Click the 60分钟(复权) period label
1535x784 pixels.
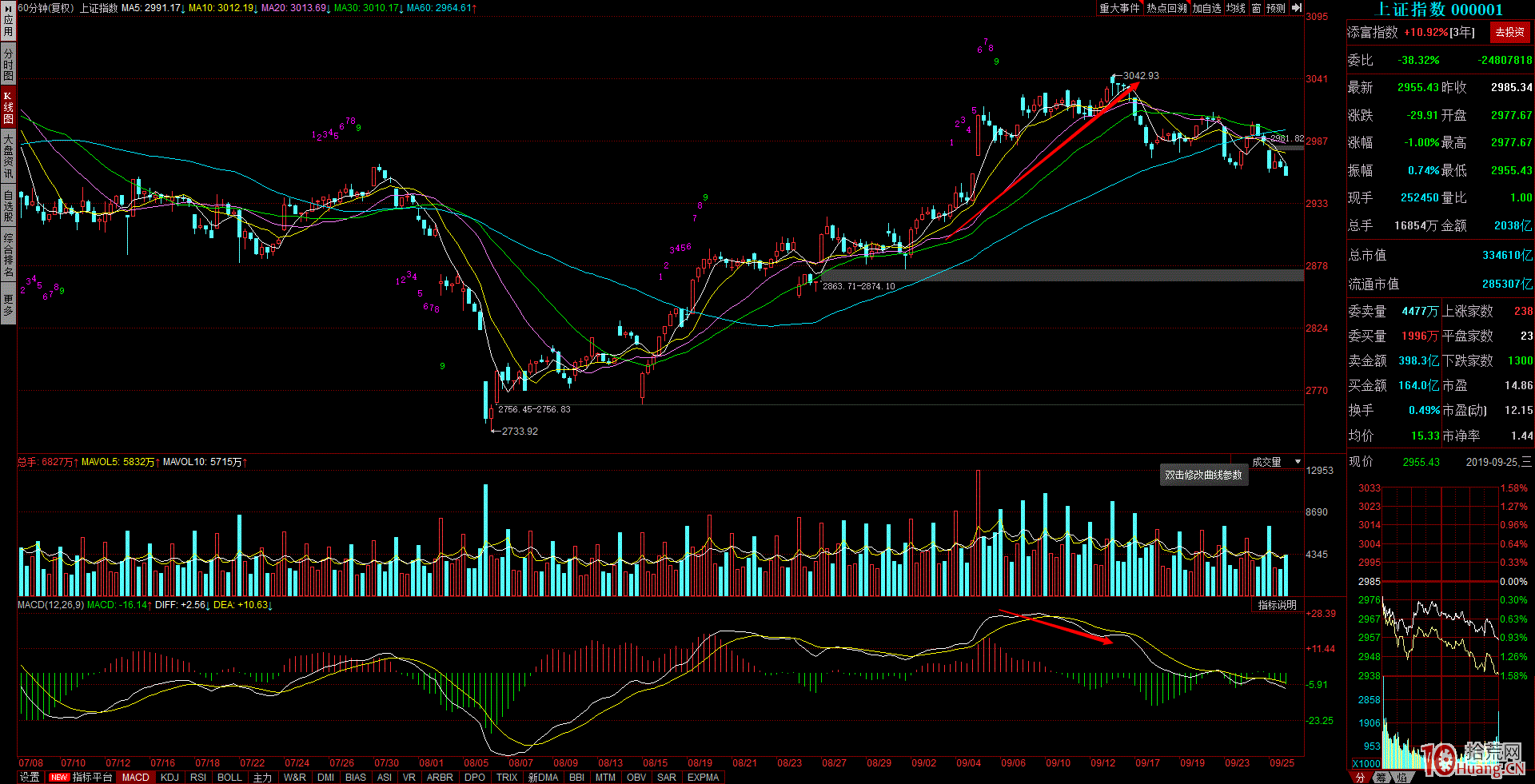point(46,8)
